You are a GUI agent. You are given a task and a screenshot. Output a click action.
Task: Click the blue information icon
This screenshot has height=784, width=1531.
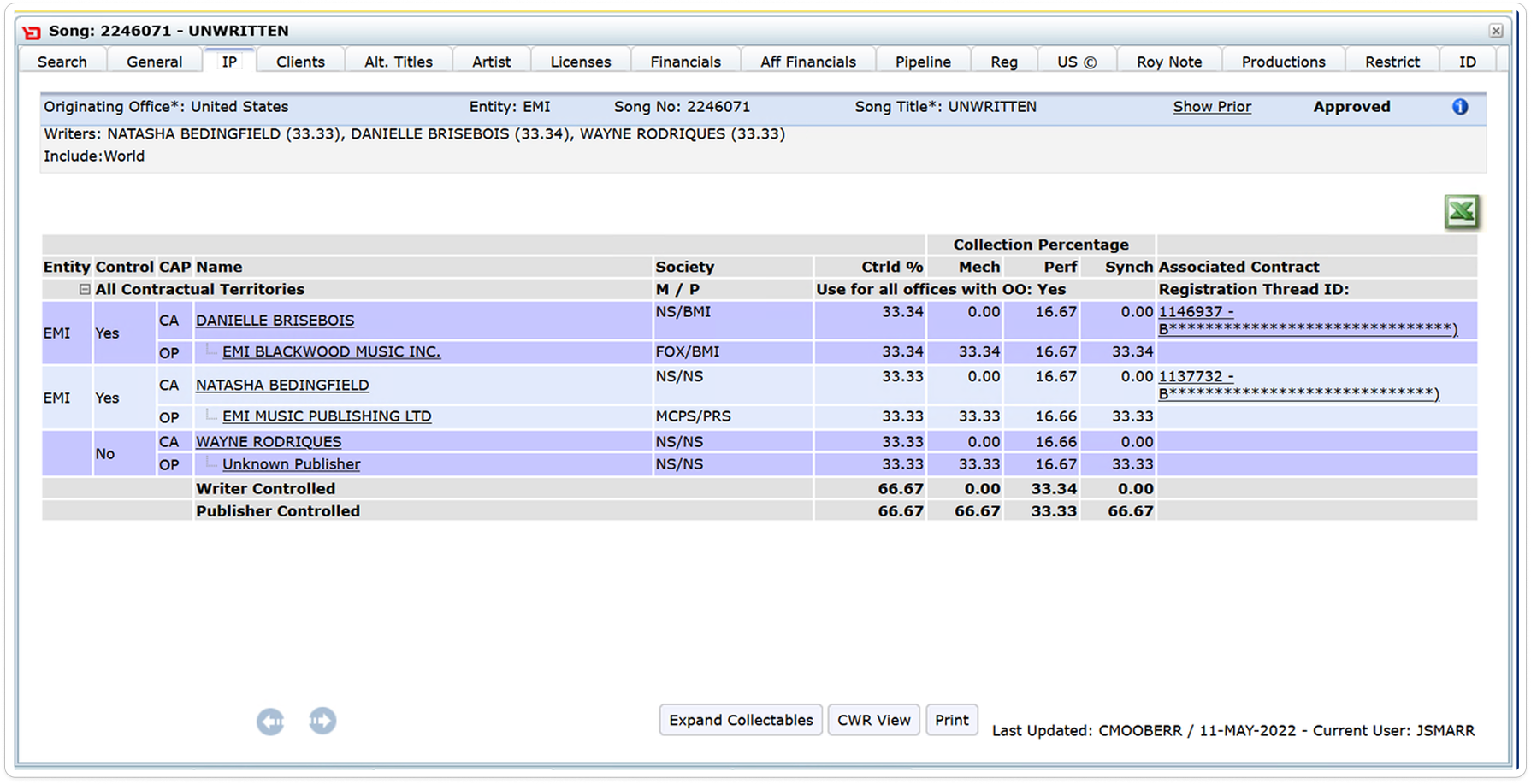pos(1460,107)
